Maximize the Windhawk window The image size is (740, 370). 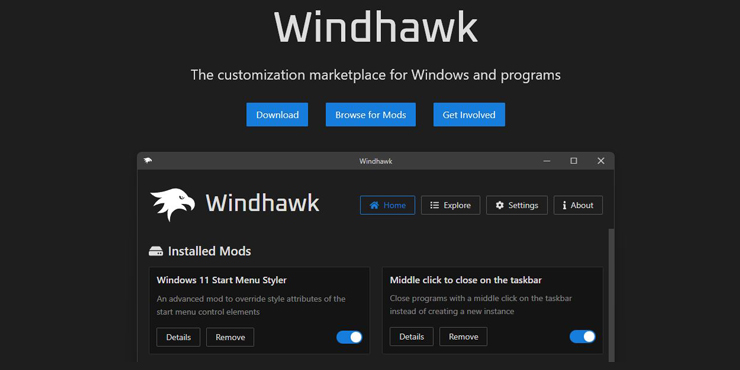click(573, 161)
